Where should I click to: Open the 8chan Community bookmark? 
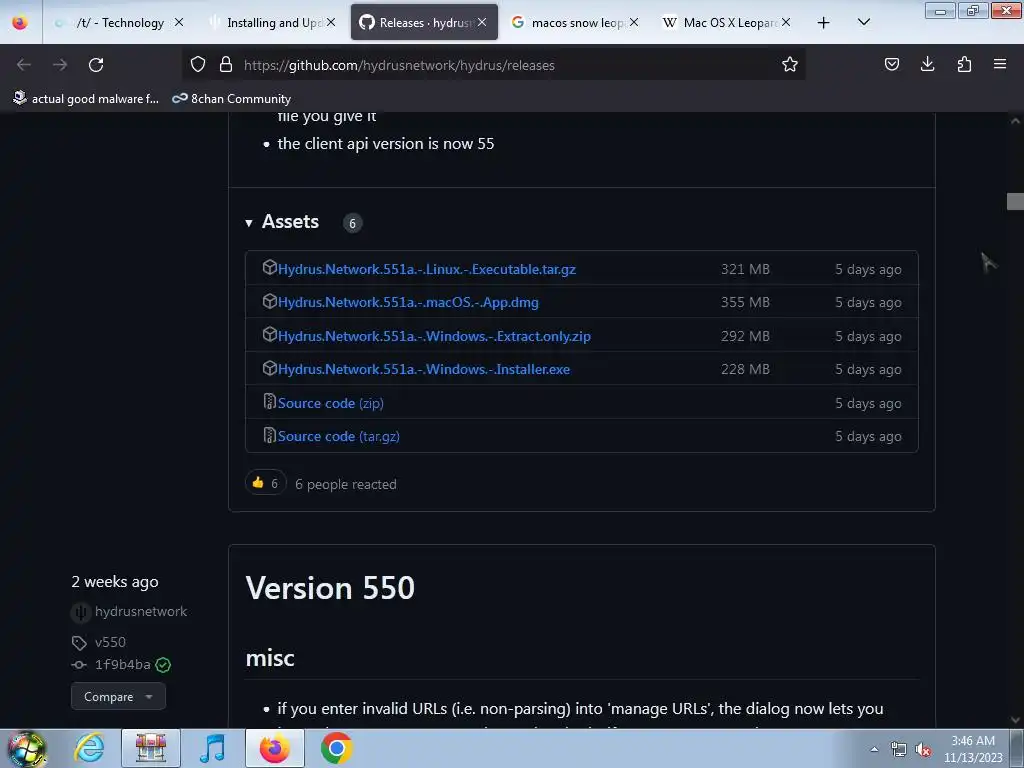(231, 99)
